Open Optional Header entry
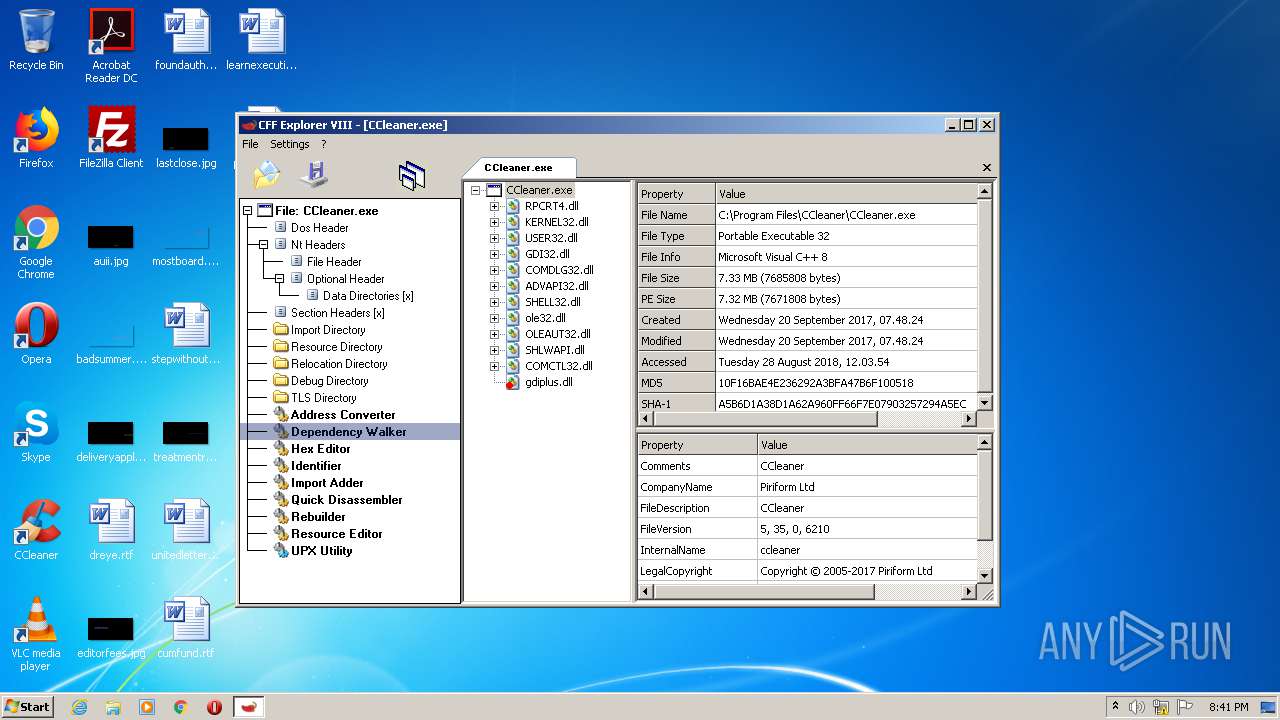 tap(345, 279)
